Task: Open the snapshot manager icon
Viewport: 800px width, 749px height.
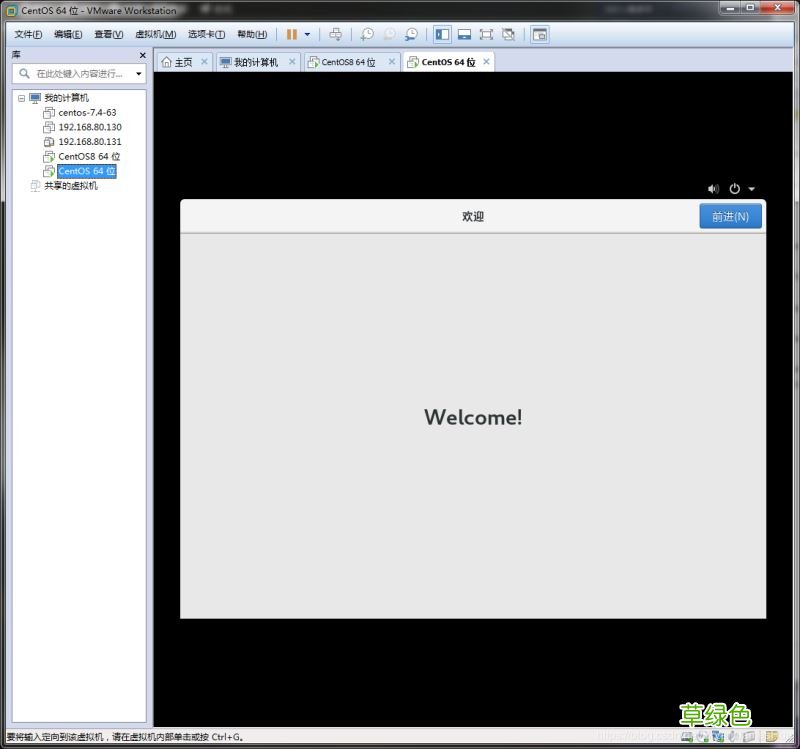Action: click(411, 34)
